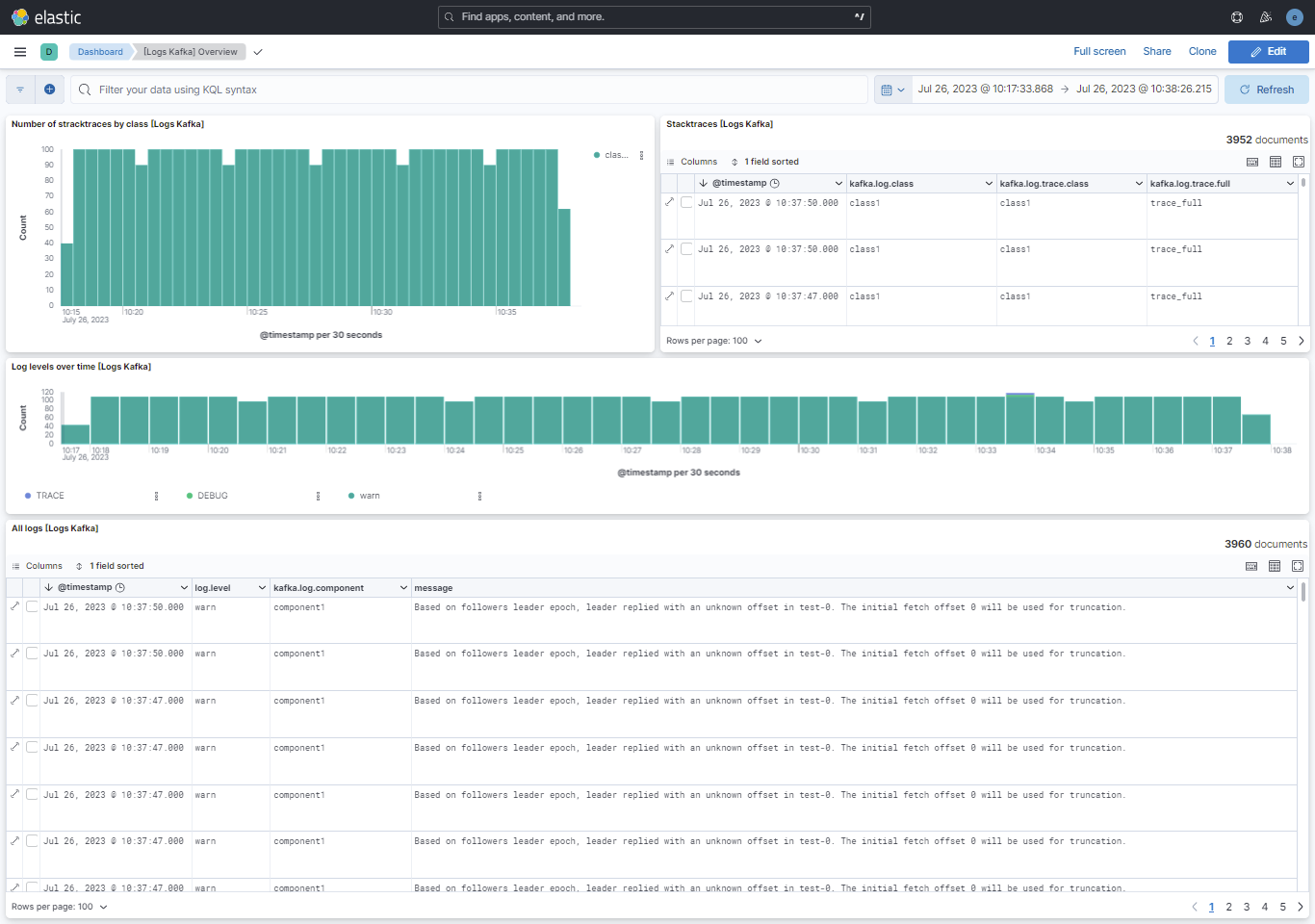1315x924 pixels.
Task: Open the help menu icon in header
Action: (1237, 17)
